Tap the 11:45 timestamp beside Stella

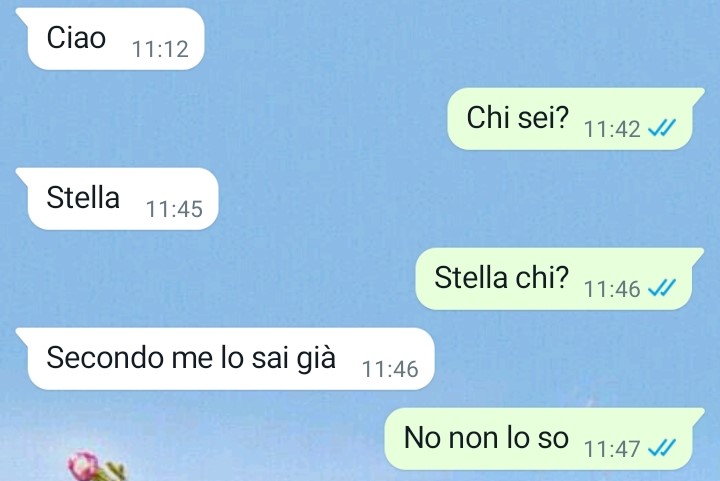[x=174, y=209]
